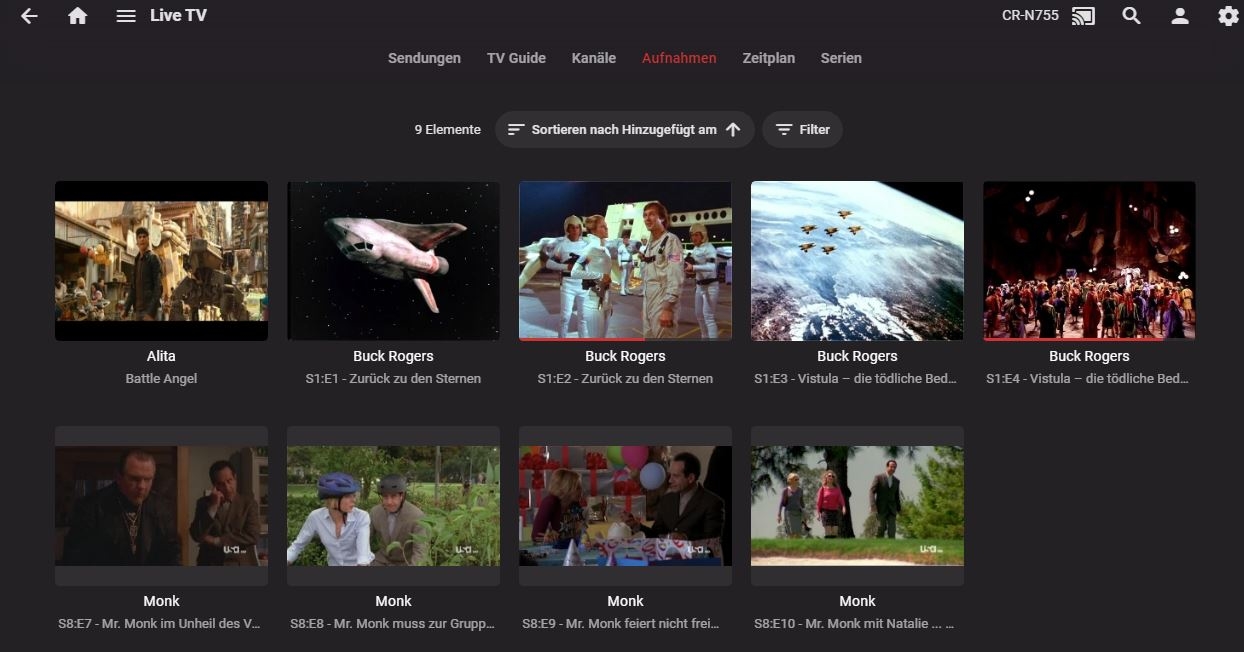
Task: Click S8:E8 - Mr. Monk muss zur Gruppe text
Action: tap(393, 624)
